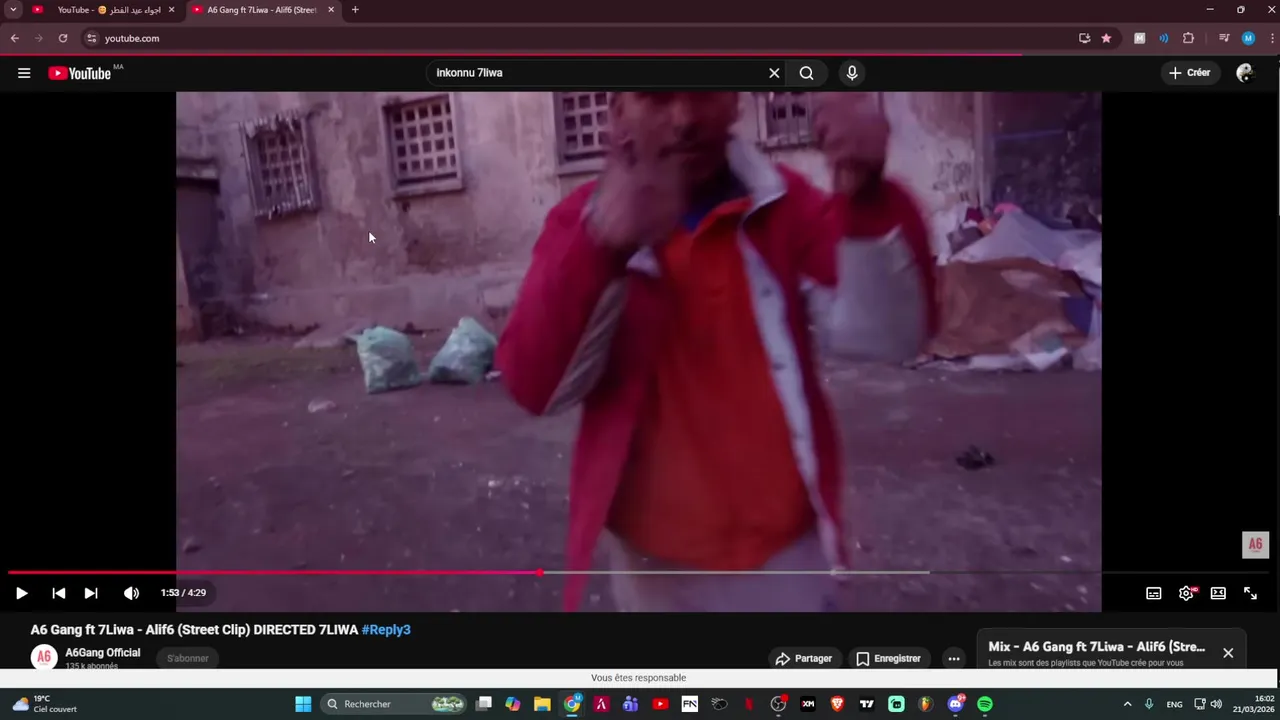Open the Créer menu
This screenshot has height=720, width=1280.
1190,73
